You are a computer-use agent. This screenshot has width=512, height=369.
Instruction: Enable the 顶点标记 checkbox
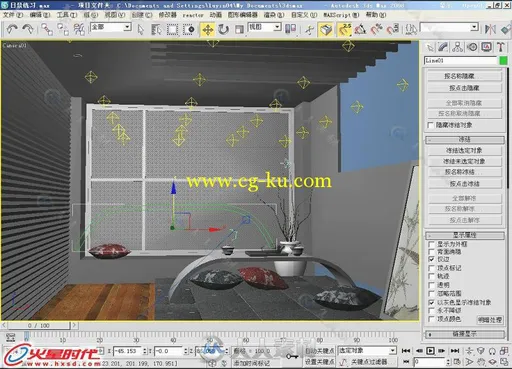click(431, 268)
